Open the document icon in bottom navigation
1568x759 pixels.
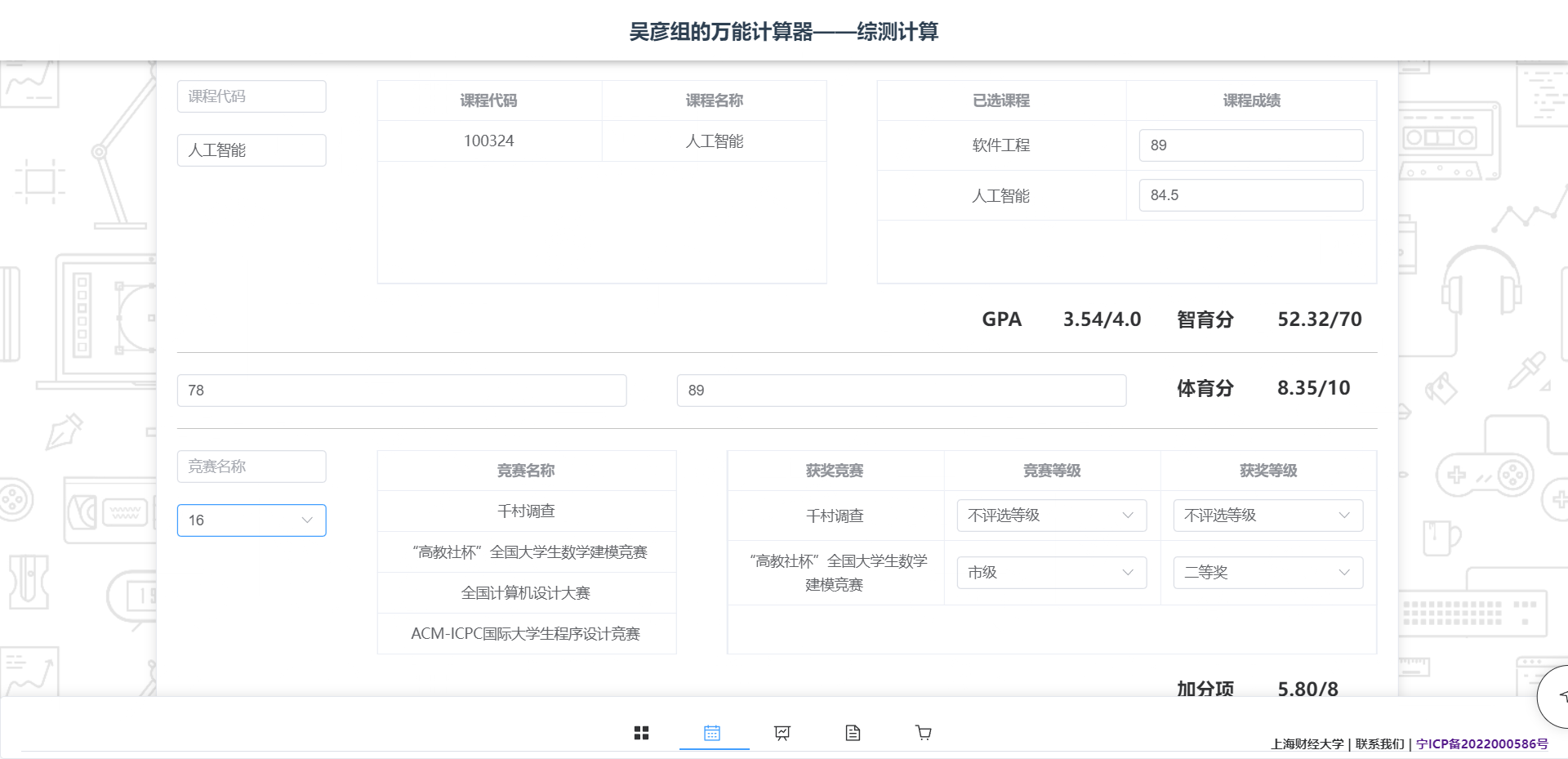coord(853,733)
